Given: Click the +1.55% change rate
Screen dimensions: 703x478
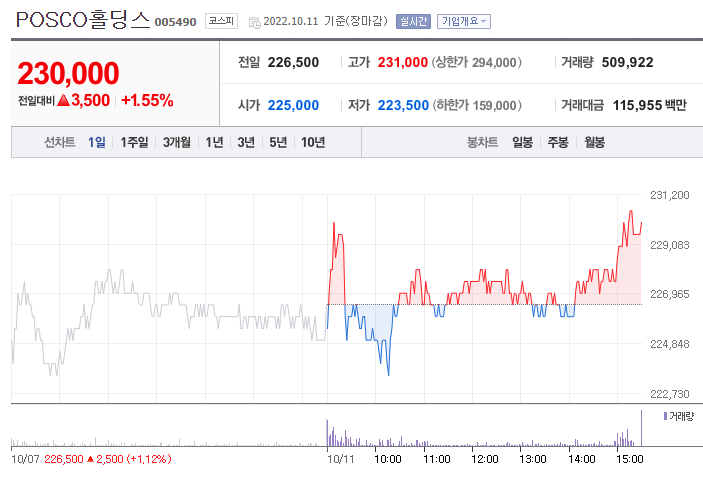Looking at the screenshot, I should click(x=147, y=100).
